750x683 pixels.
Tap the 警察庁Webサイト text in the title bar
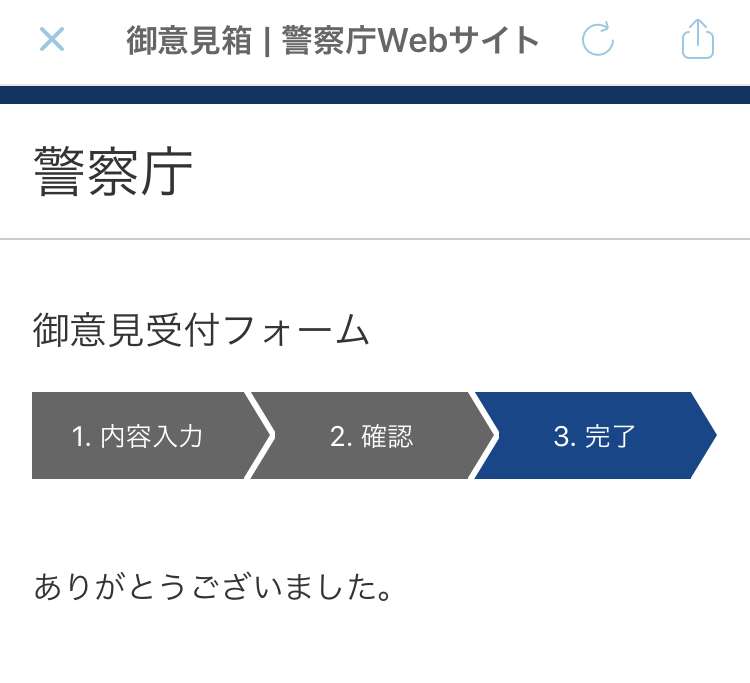(x=410, y=41)
